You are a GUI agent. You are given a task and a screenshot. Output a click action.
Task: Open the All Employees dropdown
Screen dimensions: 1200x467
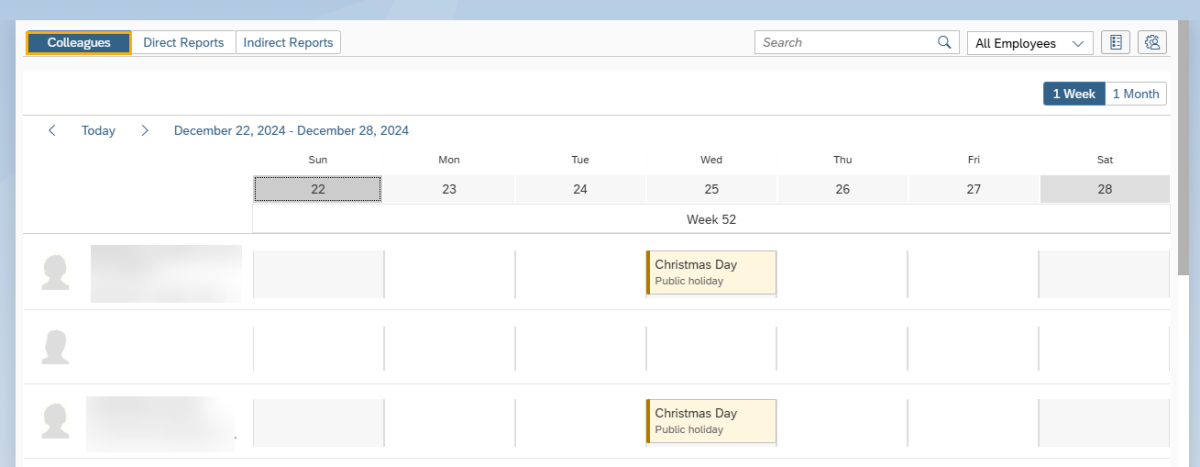1029,43
